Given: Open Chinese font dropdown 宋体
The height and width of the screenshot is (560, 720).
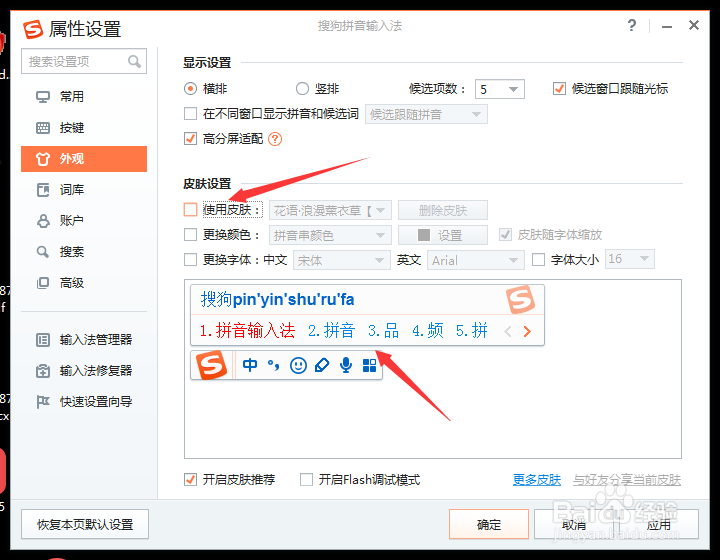Looking at the screenshot, I should click(342, 260).
